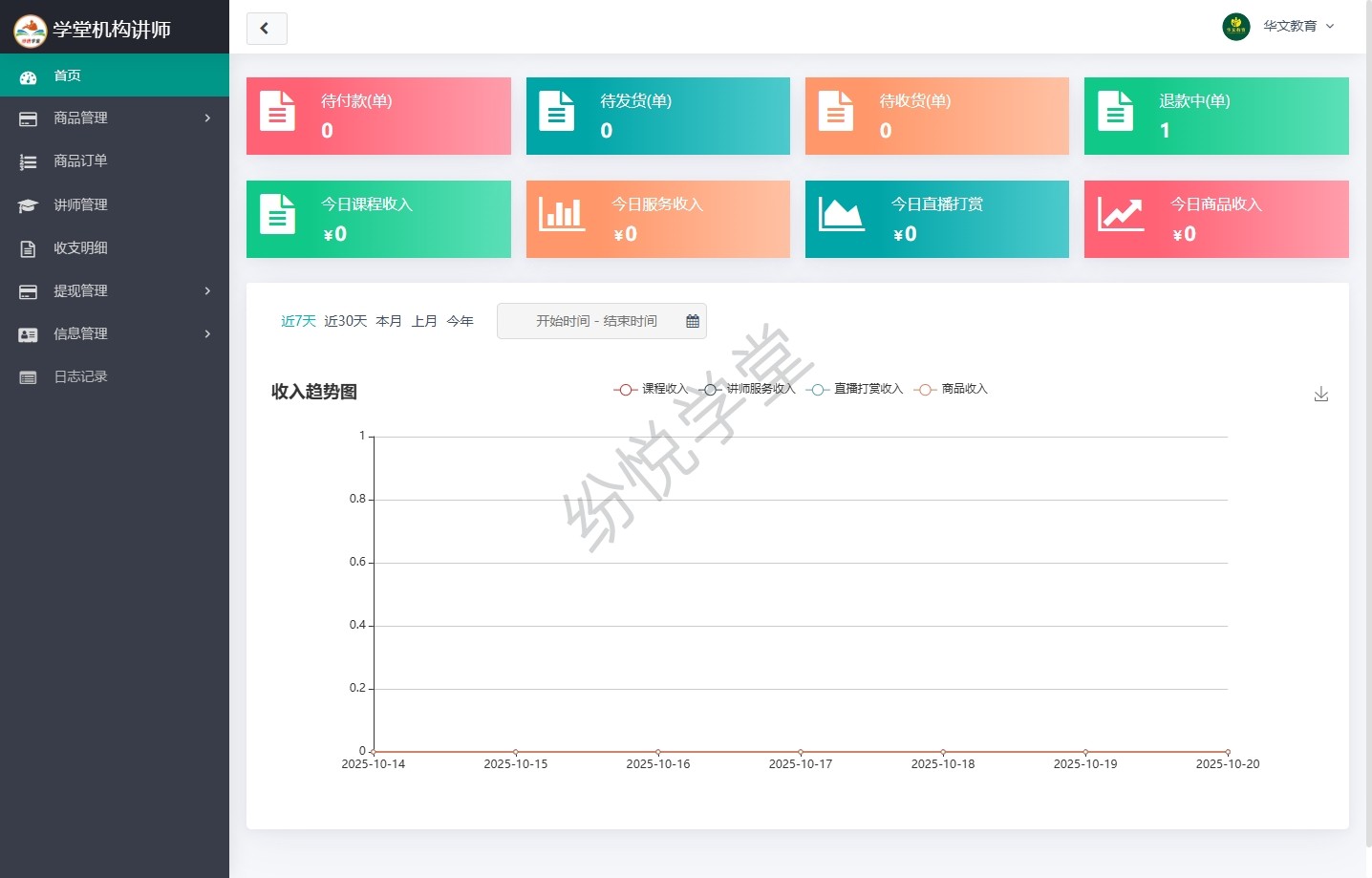Filter chart by 本月
The height and width of the screenshot is (878, 1372).
pyautogui.click(x=389, y=321)
